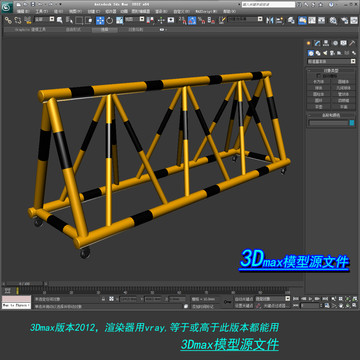Viewport: 360px width, 360px height.
Task: Switch to the 对象绘制 ribbon tab
Action: pyautogui.click(x=136, y=29)
